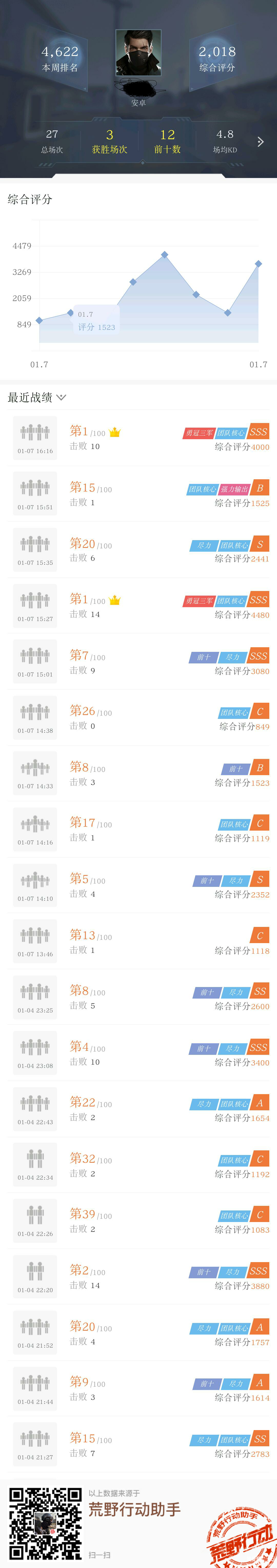The image size is (277, 1568).
Task: Switch to the 总场次 stat
Action: (52, 141)
